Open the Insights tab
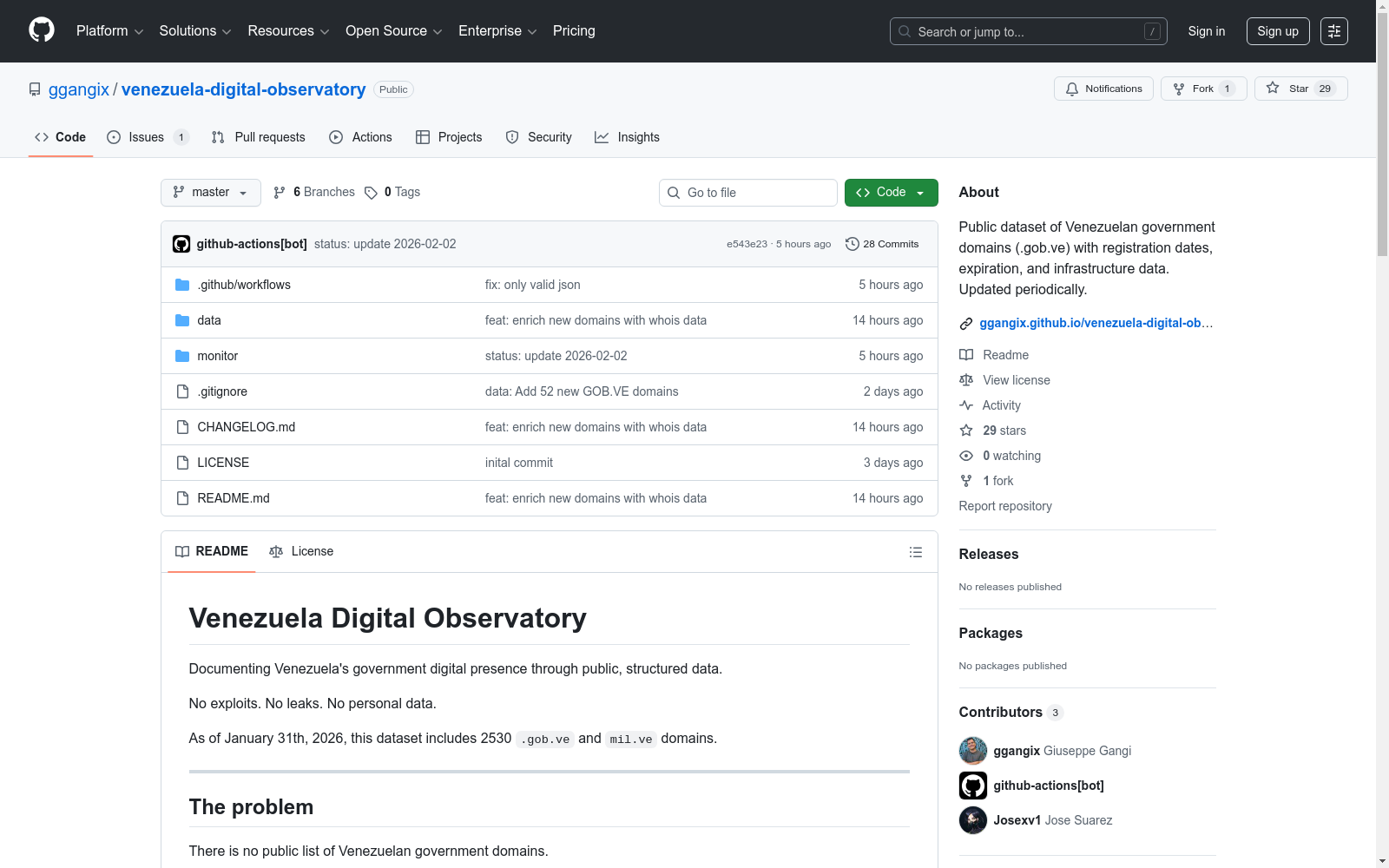This screenshot has height=868, width=1389. [x=627, y=137]
